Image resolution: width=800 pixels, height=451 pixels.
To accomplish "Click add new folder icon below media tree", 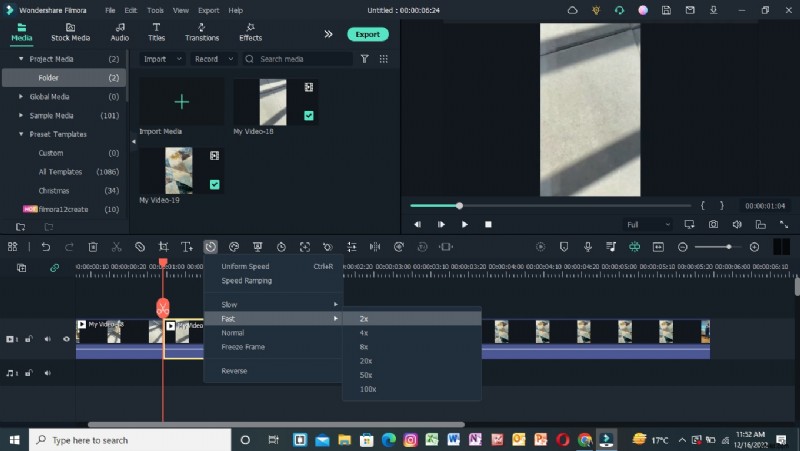I will 20,227.
